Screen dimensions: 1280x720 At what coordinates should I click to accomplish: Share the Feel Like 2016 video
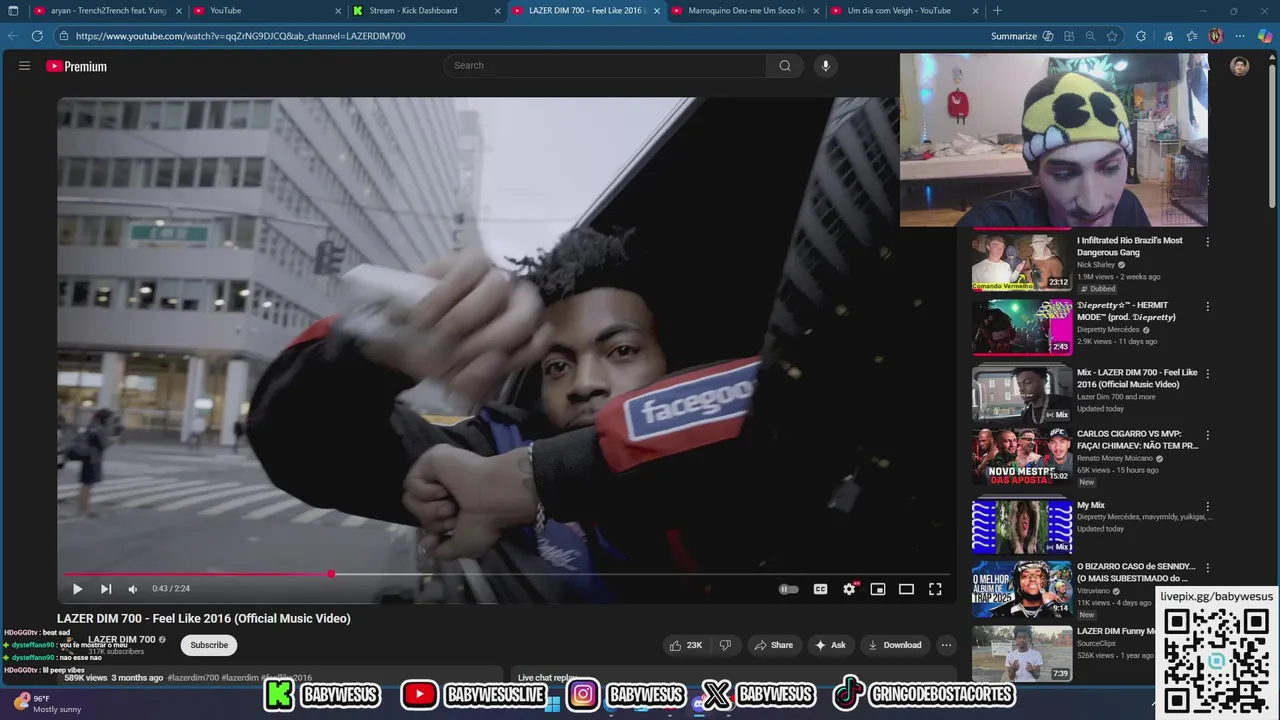tap(773, 645)
